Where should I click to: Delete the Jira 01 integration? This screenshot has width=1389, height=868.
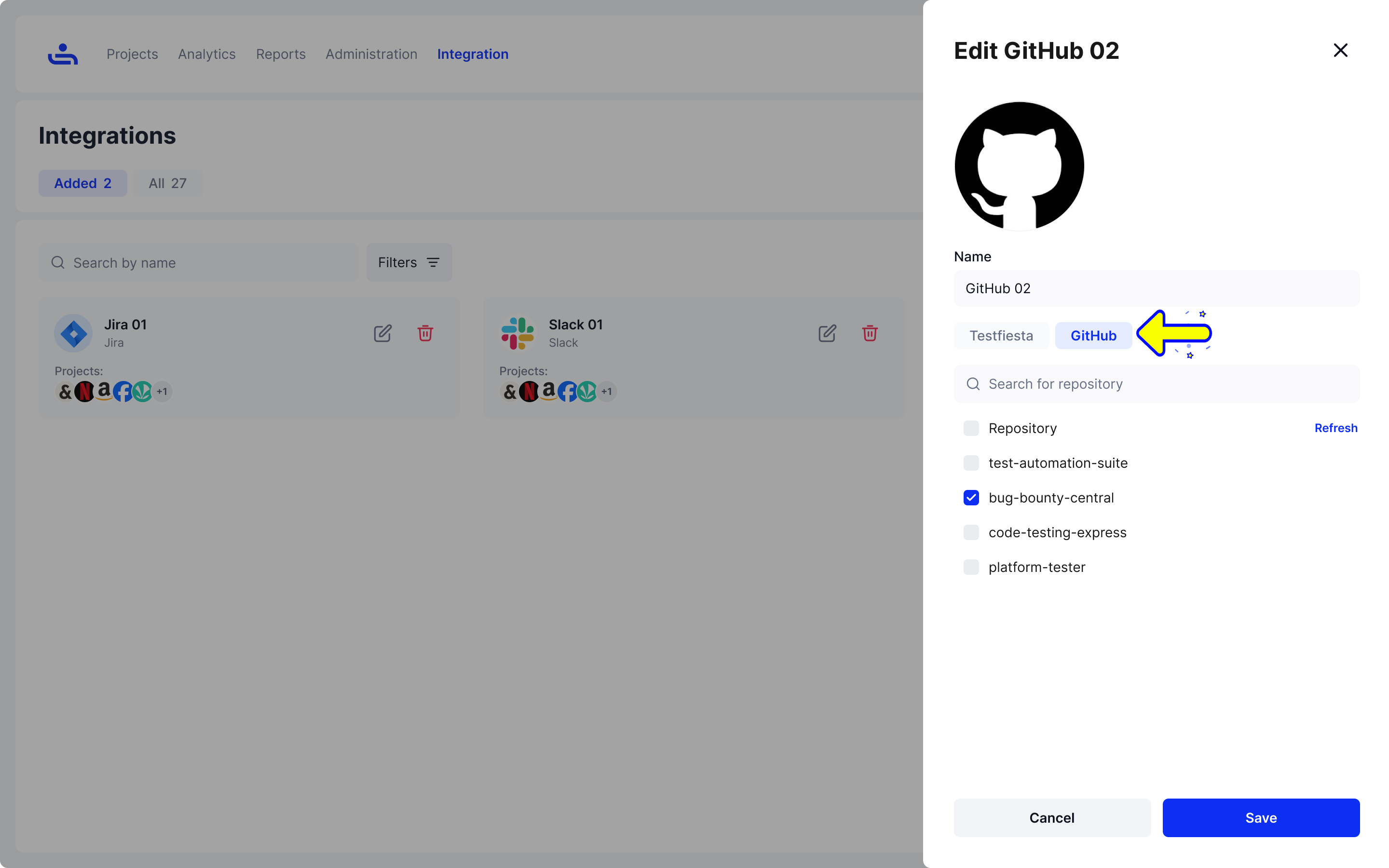click(x=425, y=333)
